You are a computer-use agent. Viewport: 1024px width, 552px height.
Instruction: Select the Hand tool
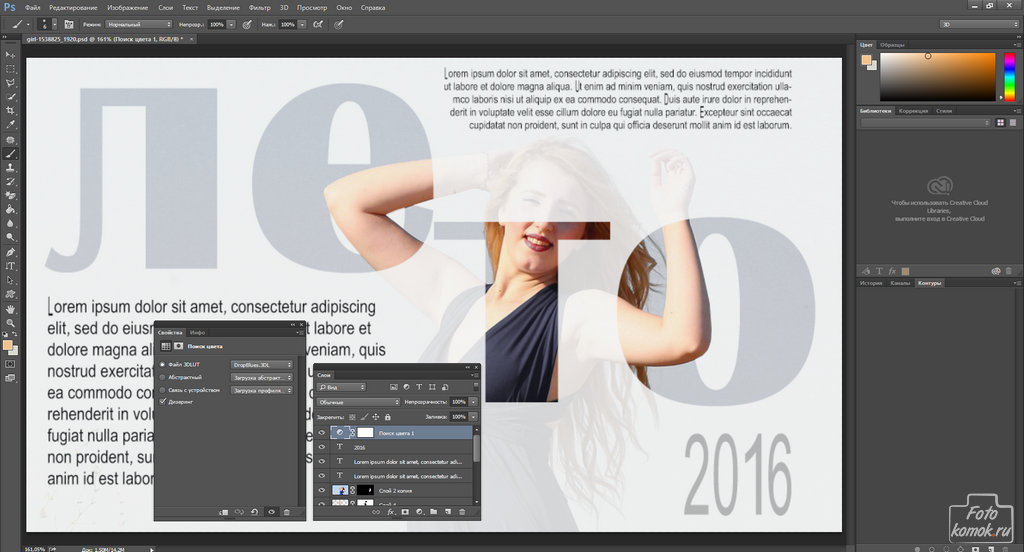tap(10, 309)
